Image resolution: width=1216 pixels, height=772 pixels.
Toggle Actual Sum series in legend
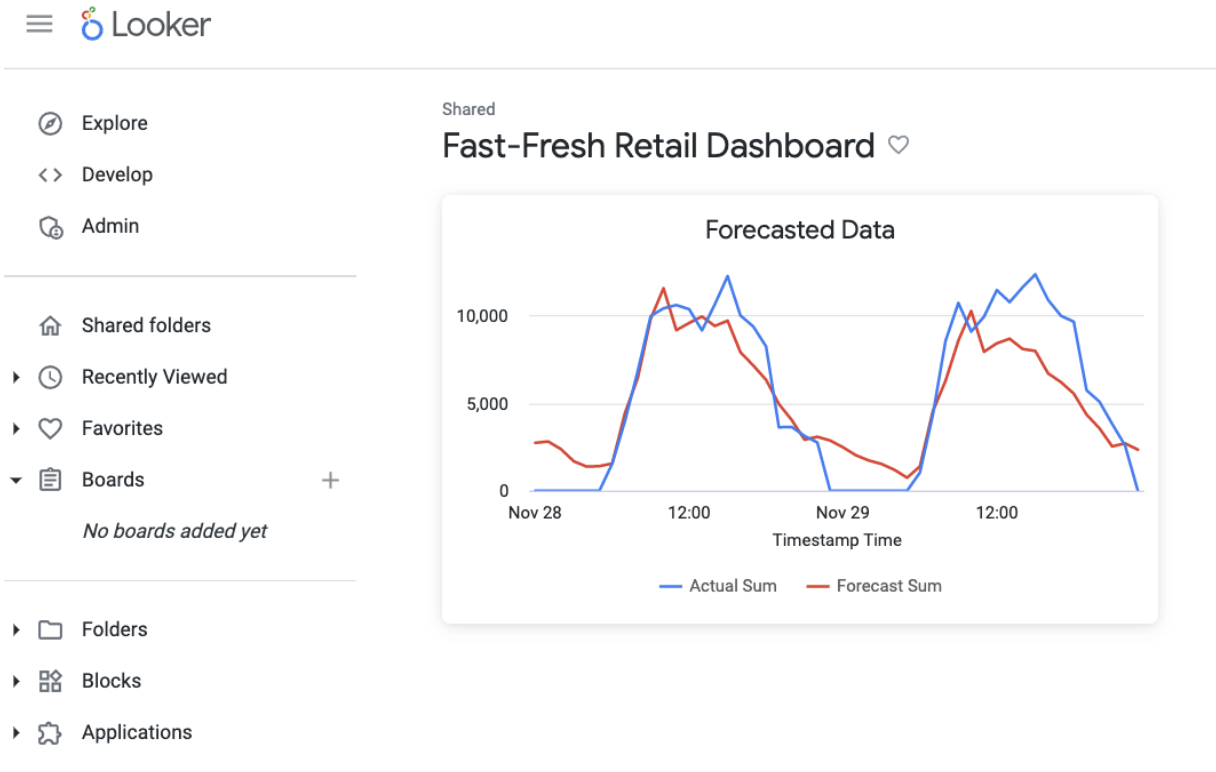point(718,586)
